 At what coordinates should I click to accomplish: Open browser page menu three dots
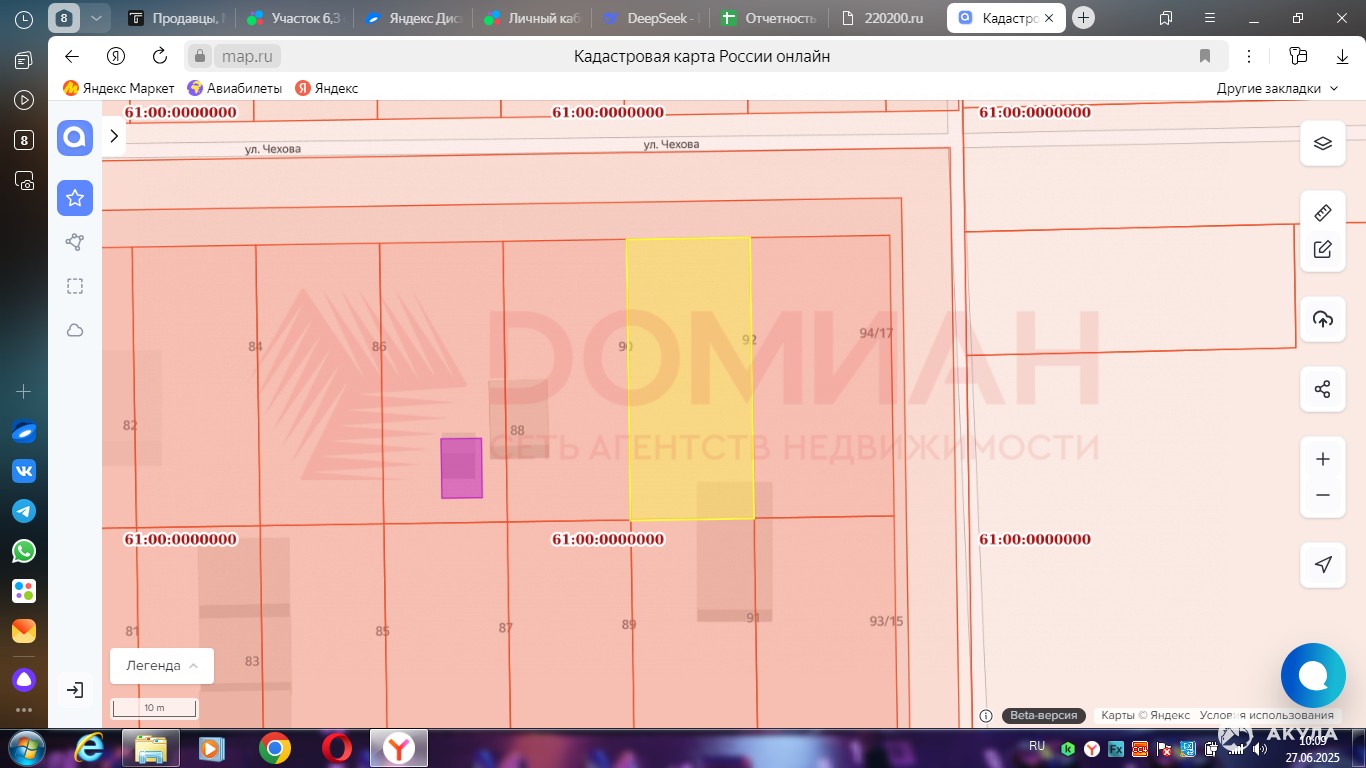click(1249, 56)
